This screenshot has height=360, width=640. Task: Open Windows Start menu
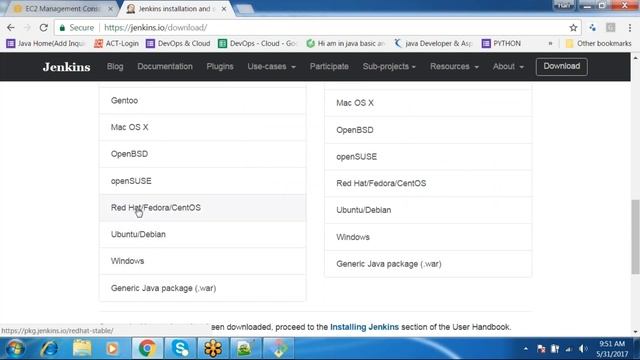(16, 349)
